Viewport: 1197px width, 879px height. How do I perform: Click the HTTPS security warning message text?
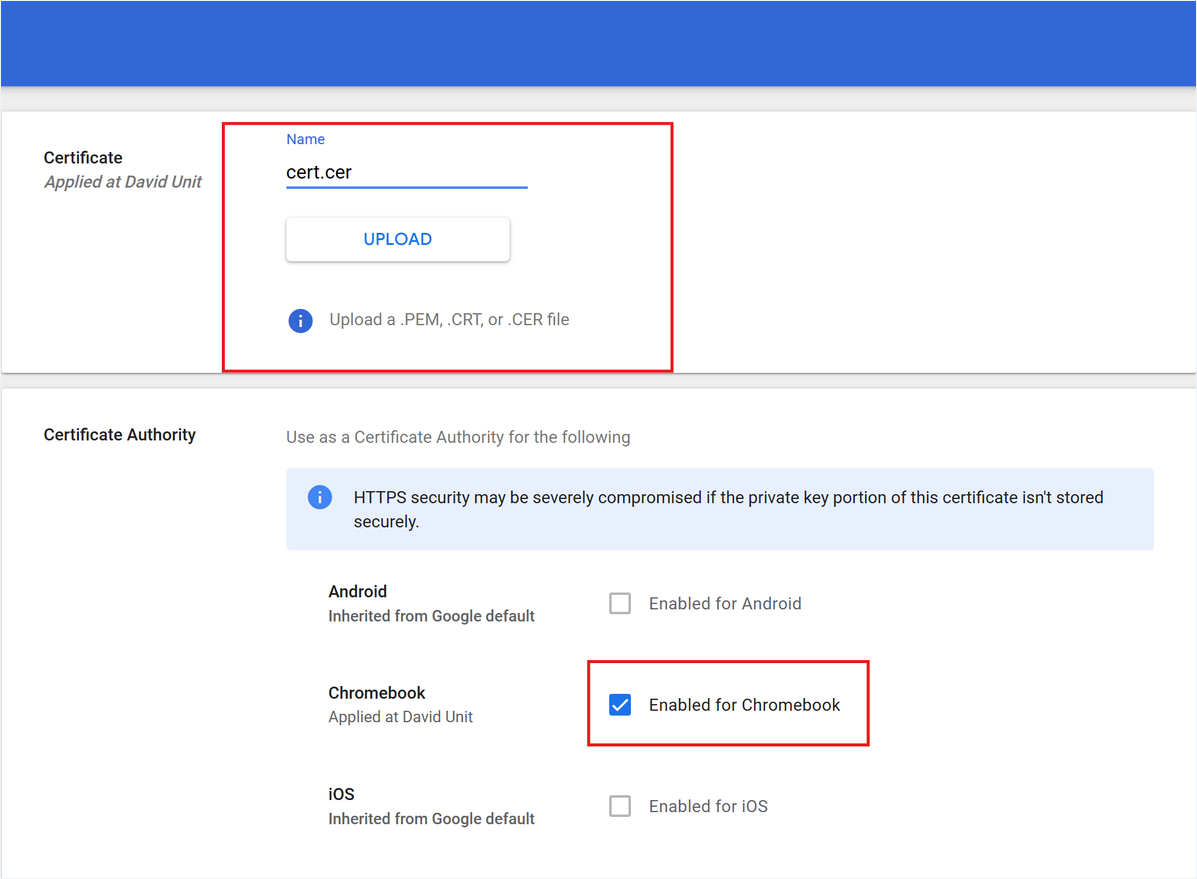728,509
